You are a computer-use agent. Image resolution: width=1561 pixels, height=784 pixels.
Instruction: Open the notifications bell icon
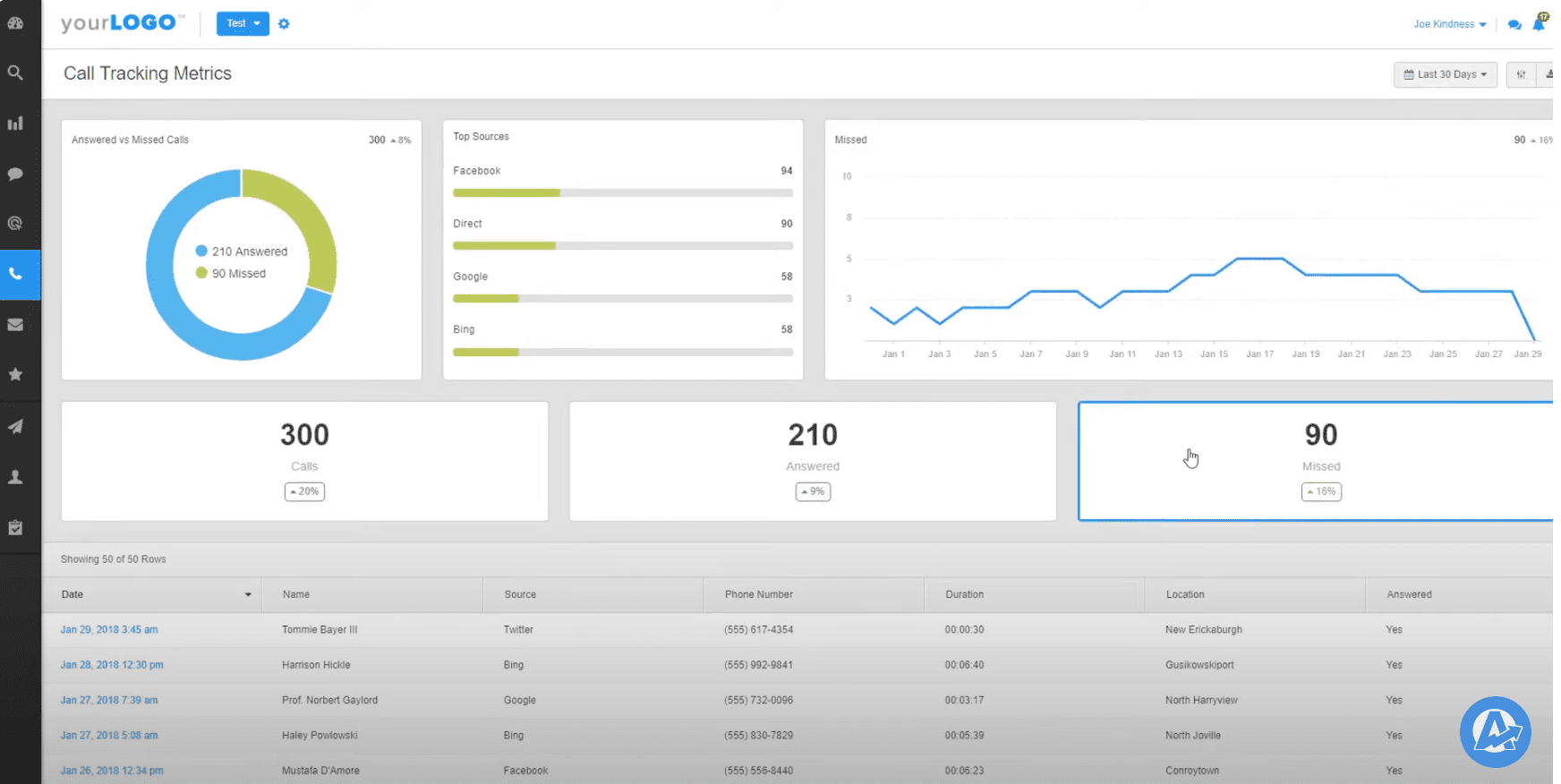click(1539, 24)
